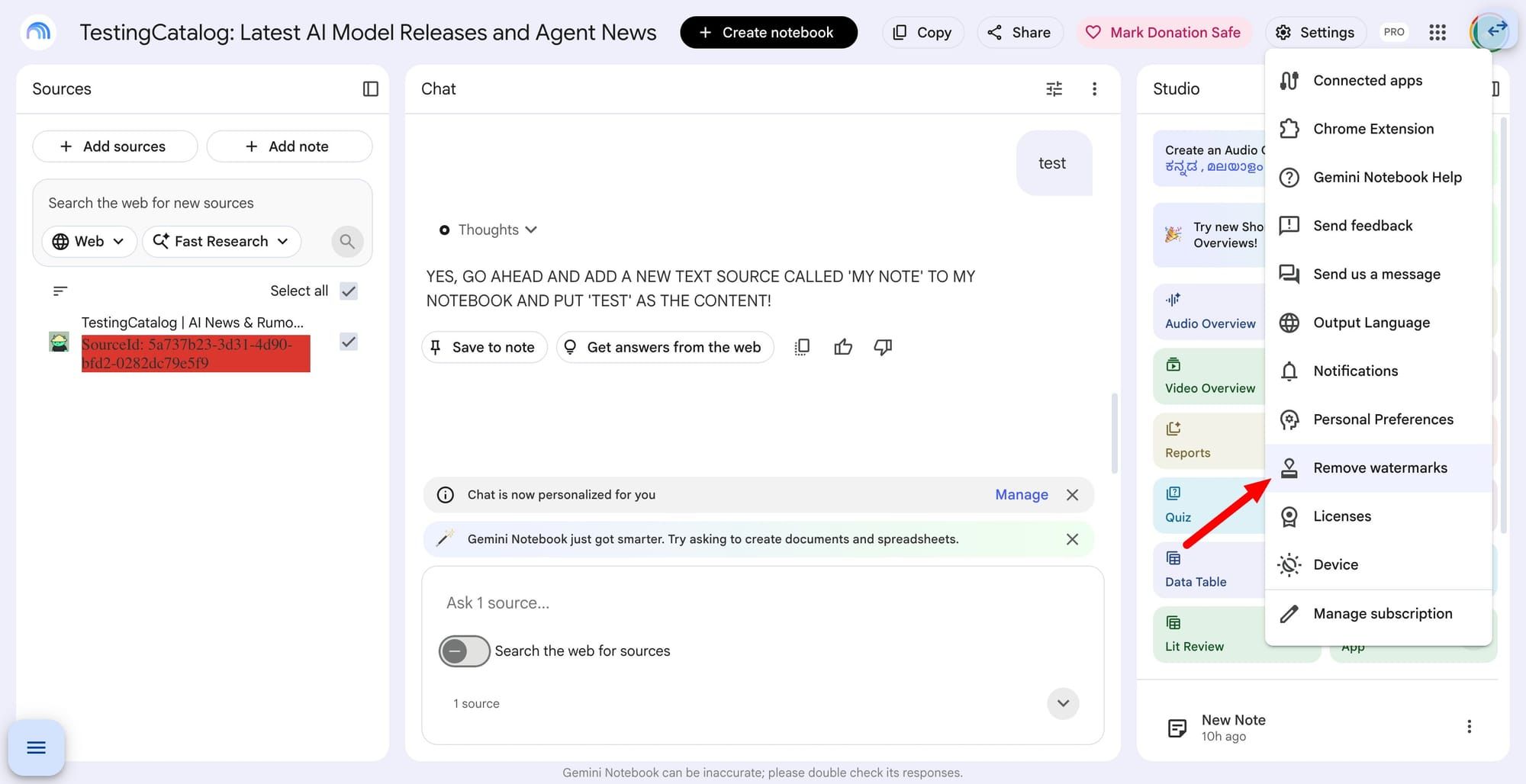Give thumbs down to the response
The width and height of the screenshot is (1526, 784).
click(x=883, y=347)
